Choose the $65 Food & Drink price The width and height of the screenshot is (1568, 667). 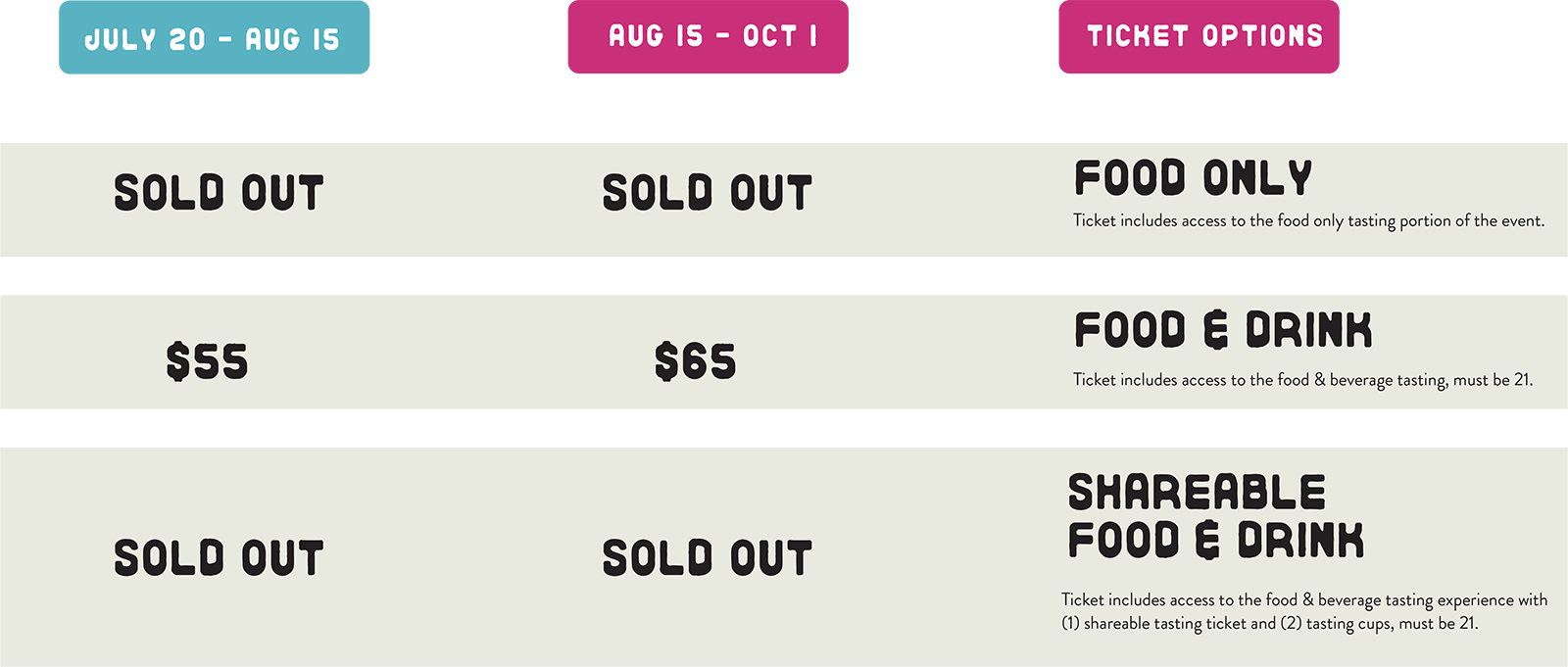point(695,361)
